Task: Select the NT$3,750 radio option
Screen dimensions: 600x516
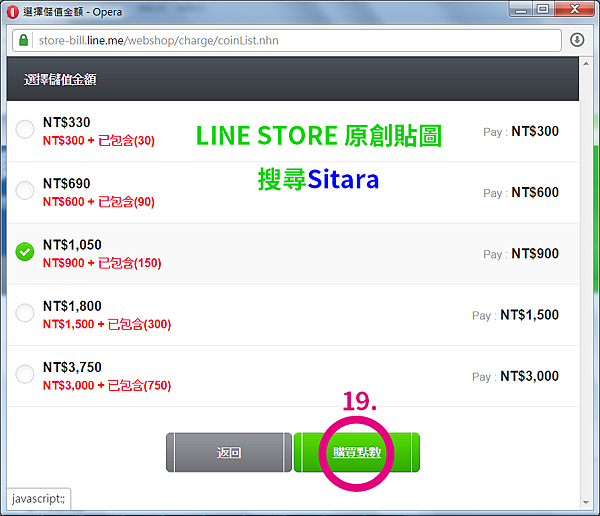Action: click(25, 374)
